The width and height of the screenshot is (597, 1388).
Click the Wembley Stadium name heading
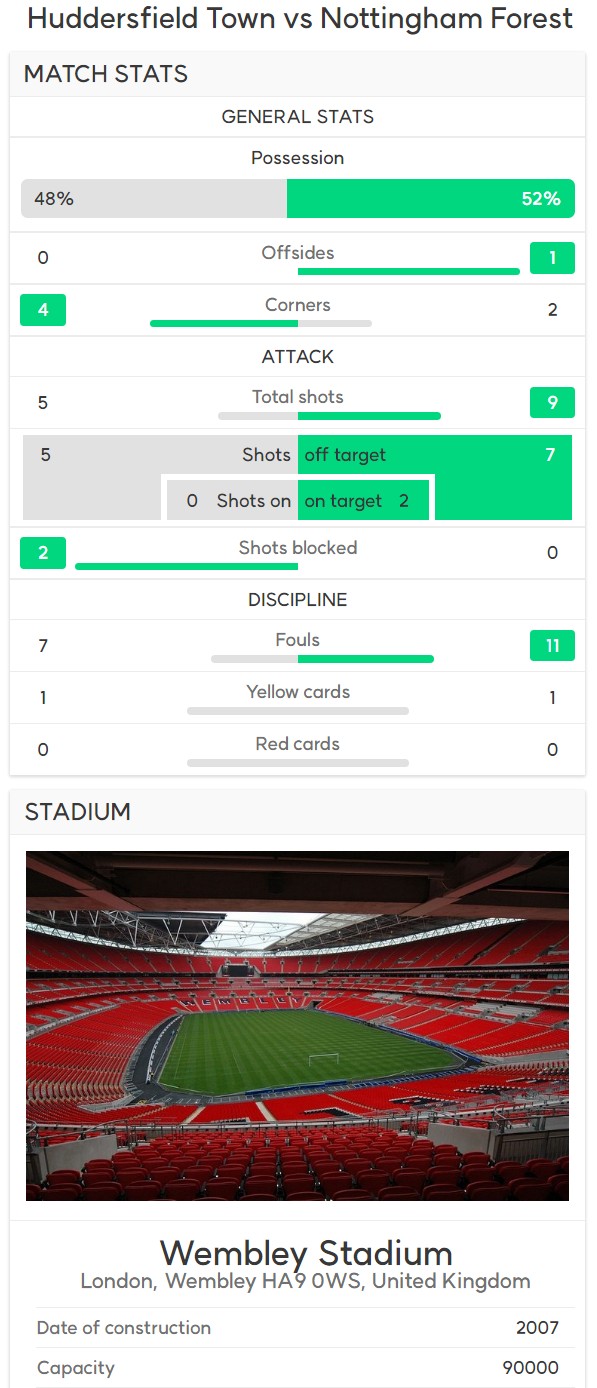point(306,1253)
